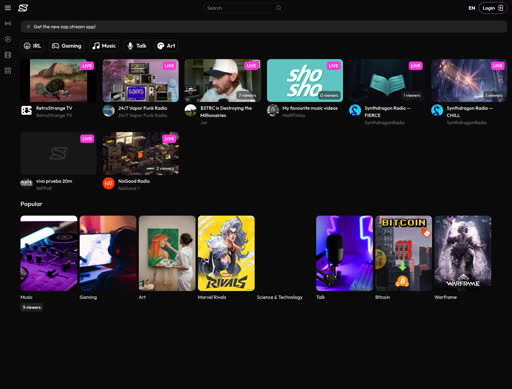Open the Gaming popular category card

pos(108,253)
